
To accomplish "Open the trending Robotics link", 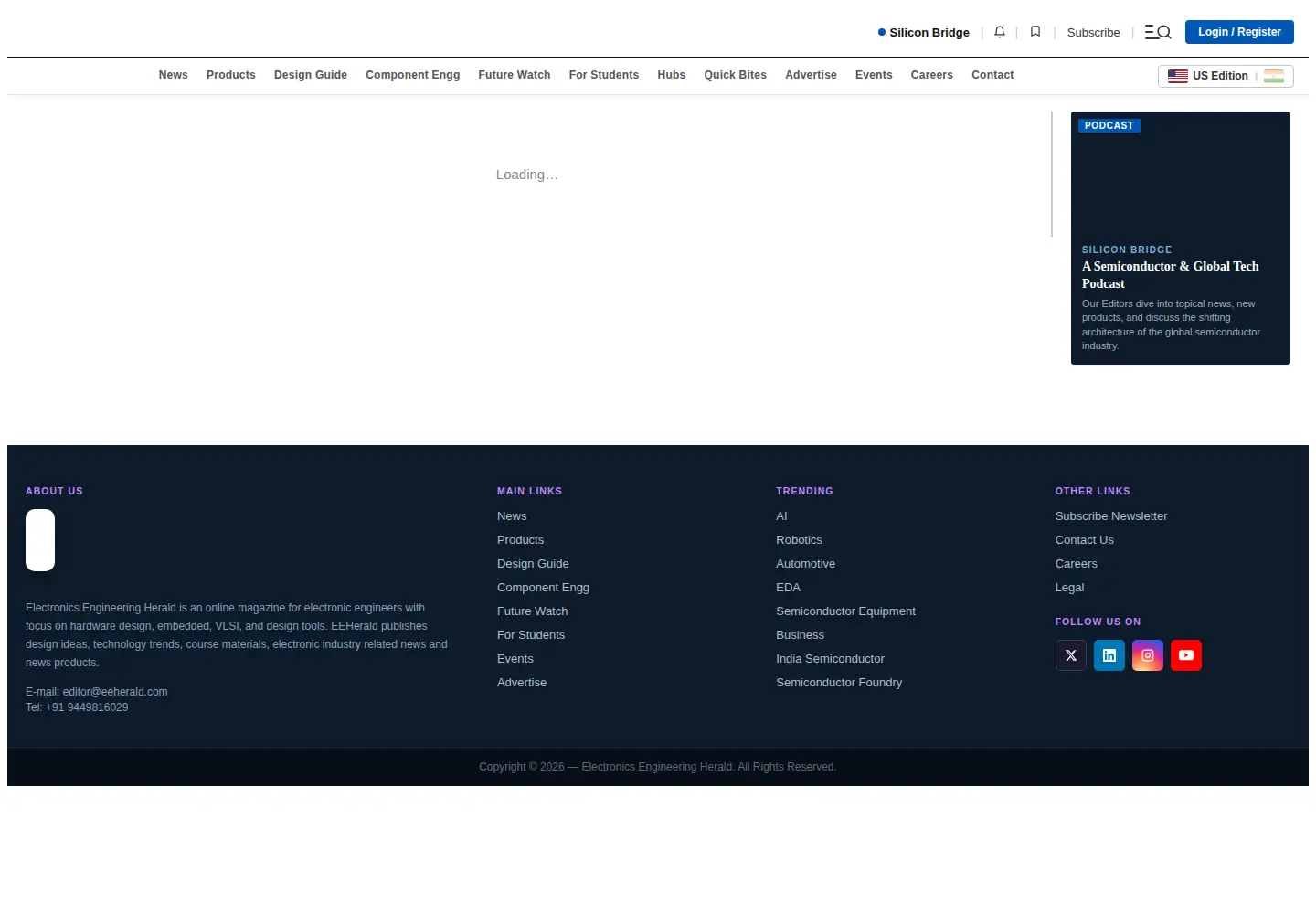I will pyautogui.click(x=799, y=540).
